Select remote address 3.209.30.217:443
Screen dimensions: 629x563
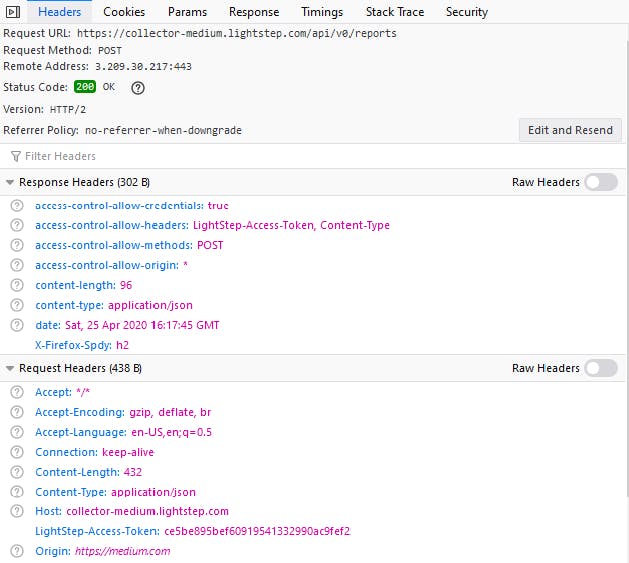[x=143, y=67]
